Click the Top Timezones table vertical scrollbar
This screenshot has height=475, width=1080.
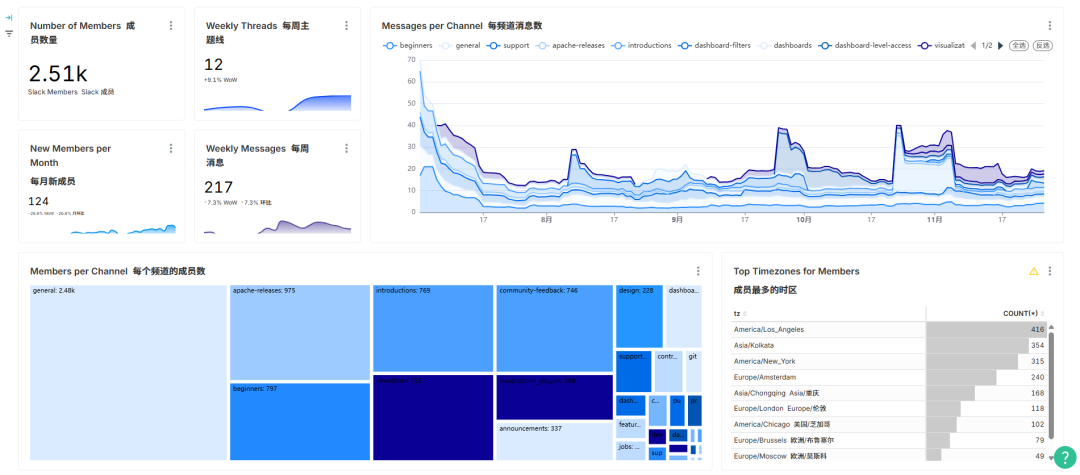(x=1050, y=380)
